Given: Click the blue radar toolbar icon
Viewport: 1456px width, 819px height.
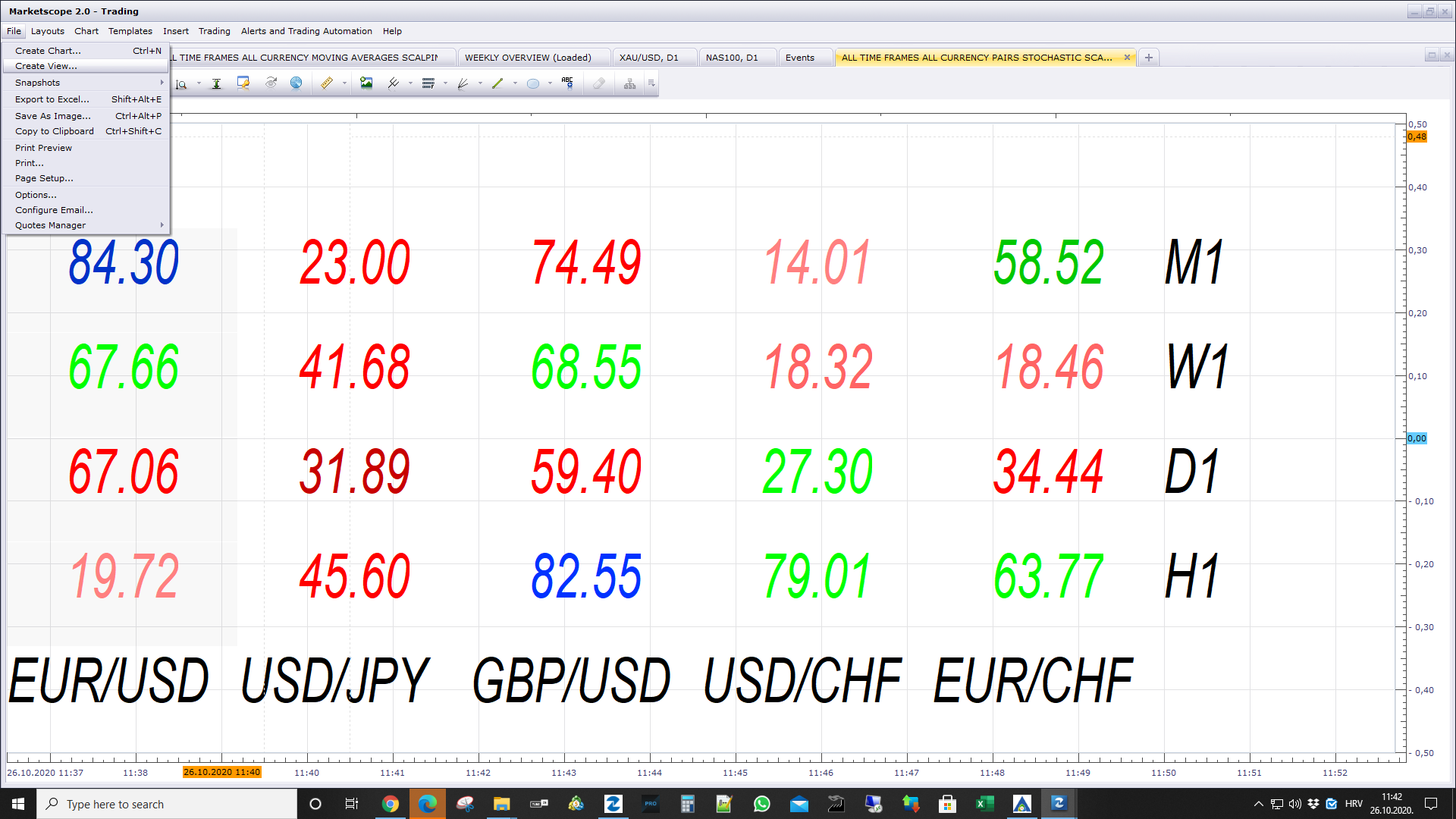Looking at the screenshot, I should point(297,83).
